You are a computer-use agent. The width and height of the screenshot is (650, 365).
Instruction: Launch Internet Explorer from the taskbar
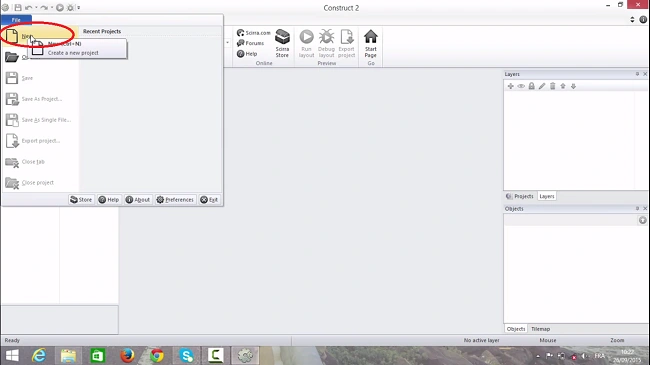click(39, 355)
